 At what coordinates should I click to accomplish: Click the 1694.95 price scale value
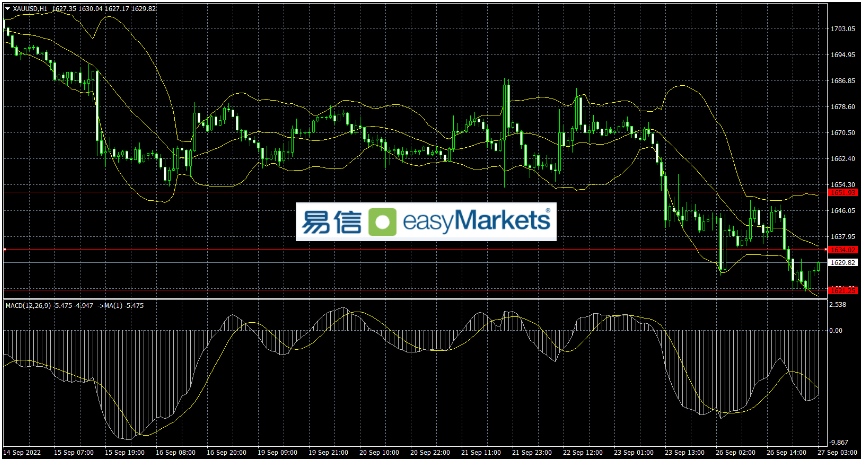point(843,54)
